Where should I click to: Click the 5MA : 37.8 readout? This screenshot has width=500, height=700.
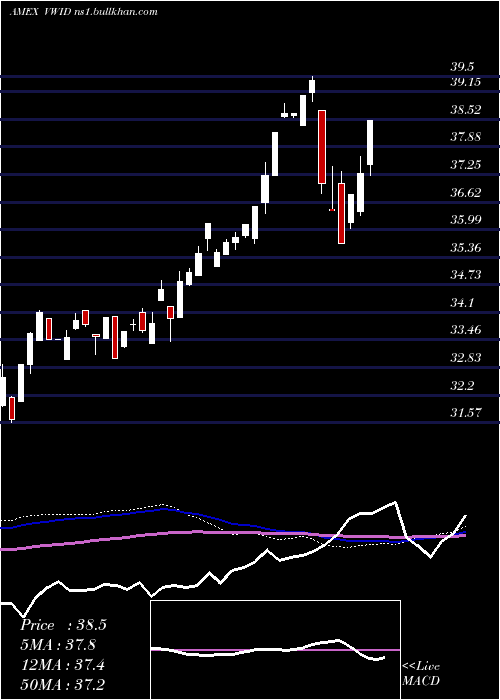click(x=58, y=645)
